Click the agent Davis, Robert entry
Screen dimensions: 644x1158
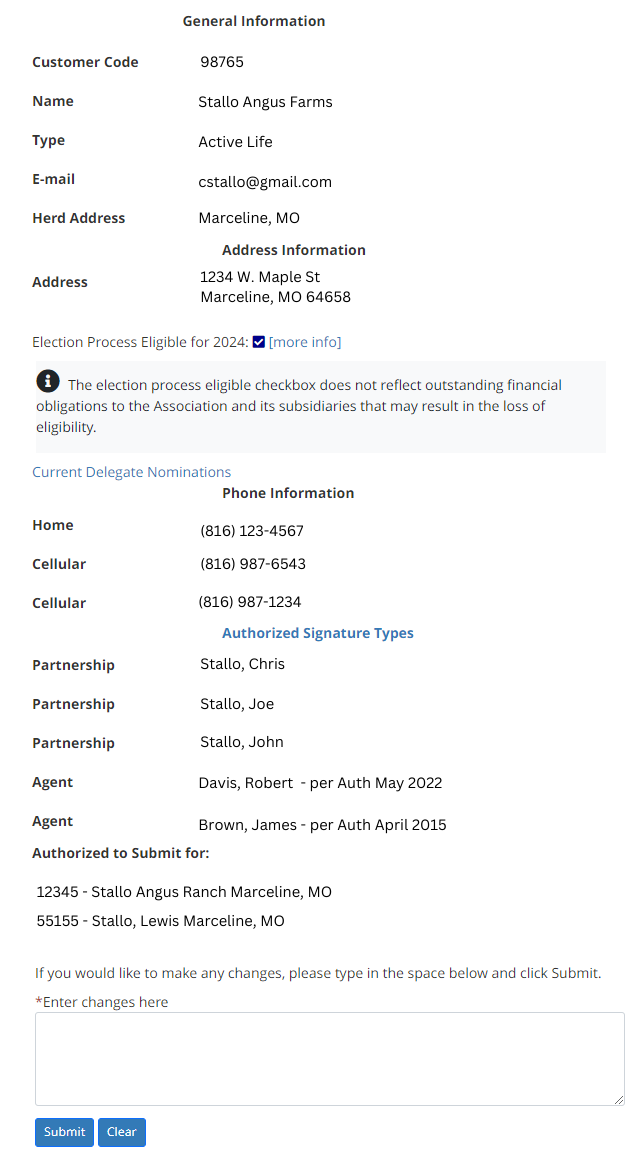321,783
